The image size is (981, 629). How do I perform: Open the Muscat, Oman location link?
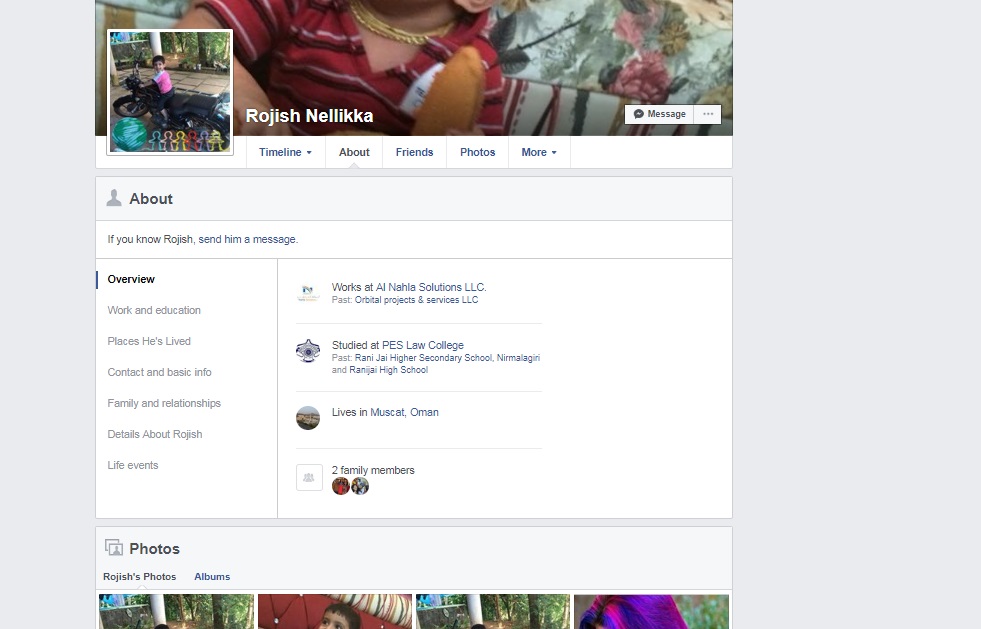(x=404, y=412)
